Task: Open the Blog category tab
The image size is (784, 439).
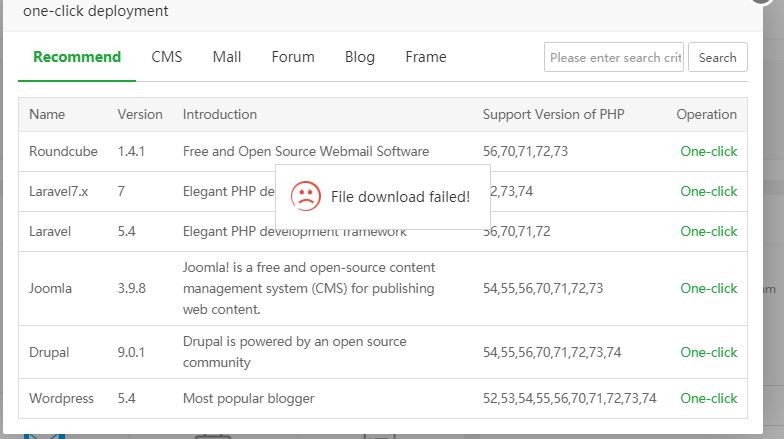Action: (x=360, y=57)
